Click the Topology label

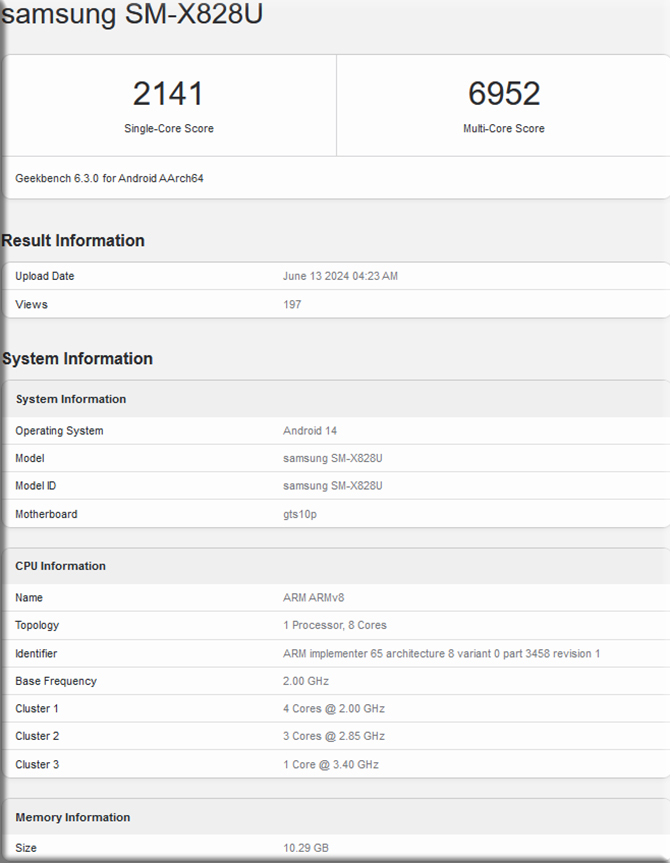click(37, 626)
